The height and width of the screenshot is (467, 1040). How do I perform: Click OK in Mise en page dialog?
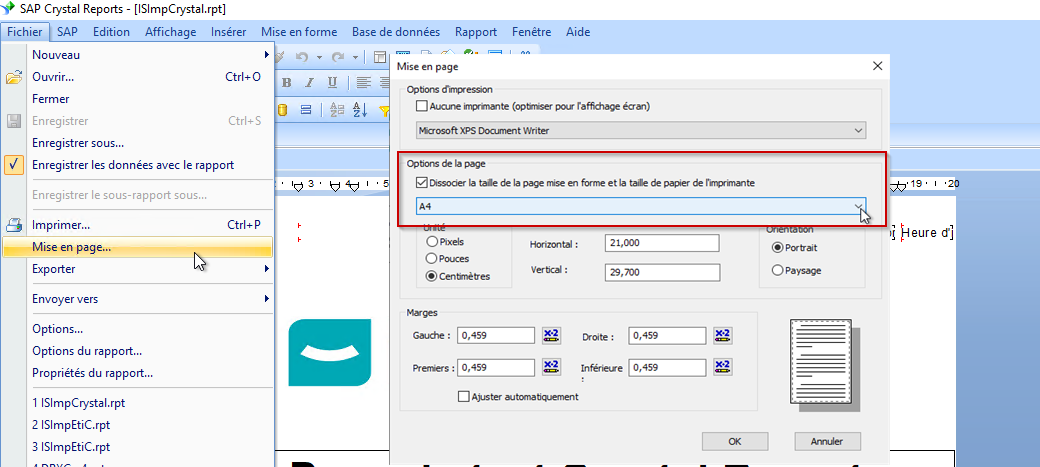(734, 441)
